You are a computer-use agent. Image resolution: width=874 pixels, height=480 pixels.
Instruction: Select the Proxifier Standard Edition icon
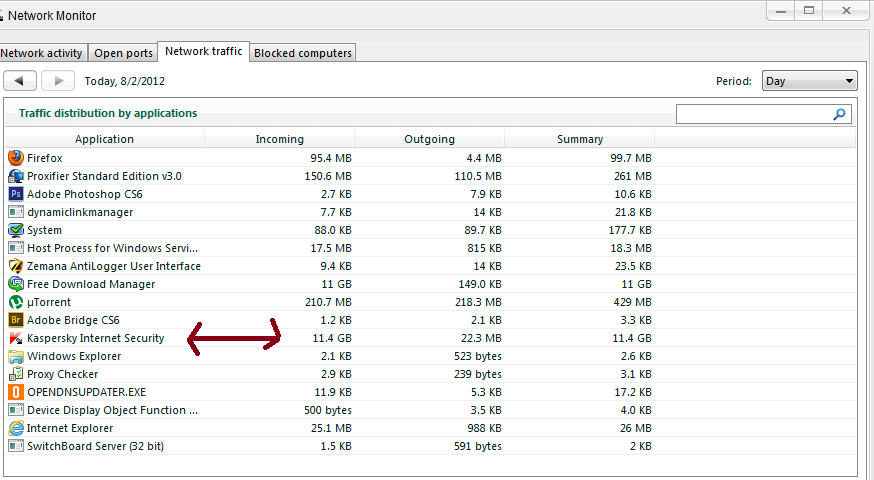click(16, 176)
